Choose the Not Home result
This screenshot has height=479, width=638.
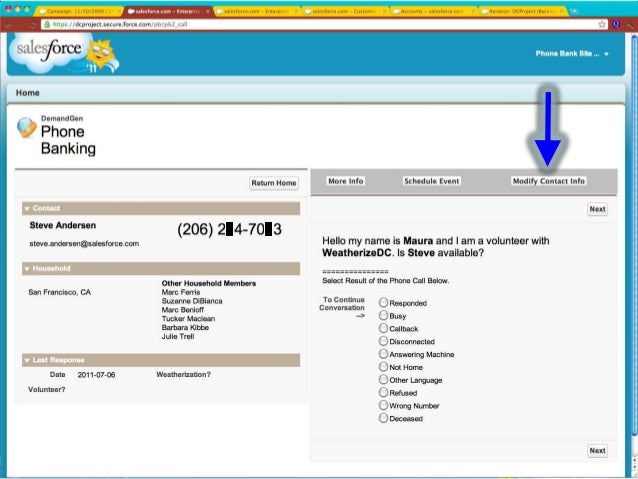point(383,367)
